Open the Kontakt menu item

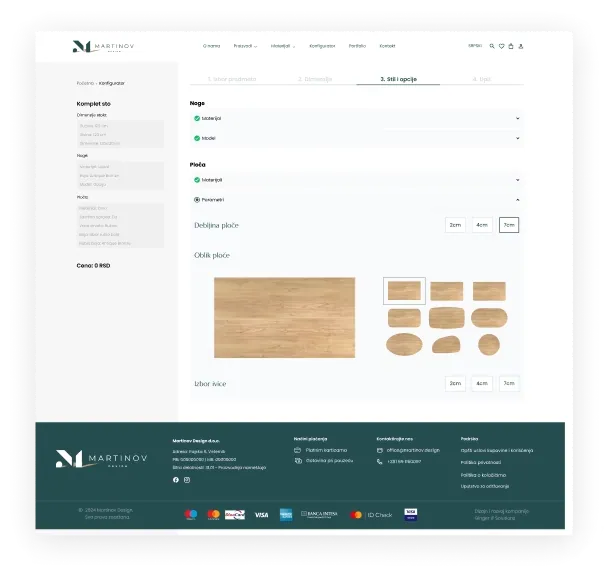[387, 46]
